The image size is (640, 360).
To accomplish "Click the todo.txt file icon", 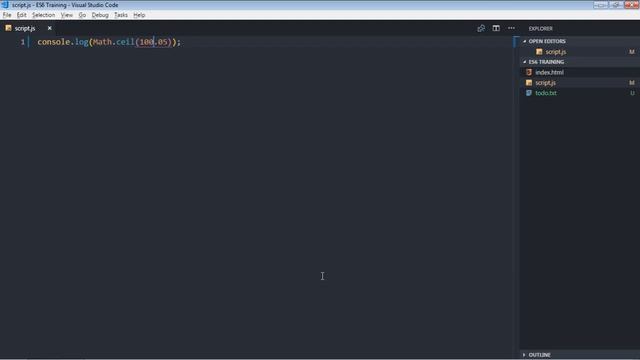I will [529, 93].
